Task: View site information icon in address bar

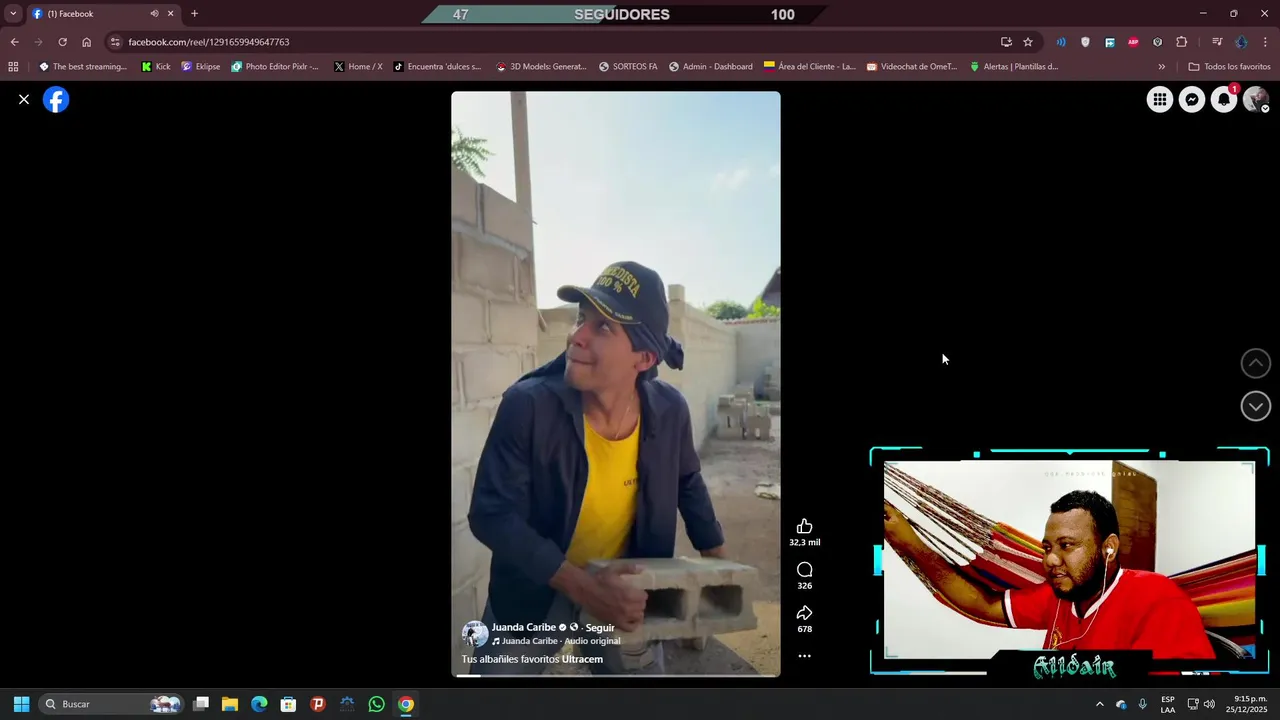Action: (x=115, y=42)
